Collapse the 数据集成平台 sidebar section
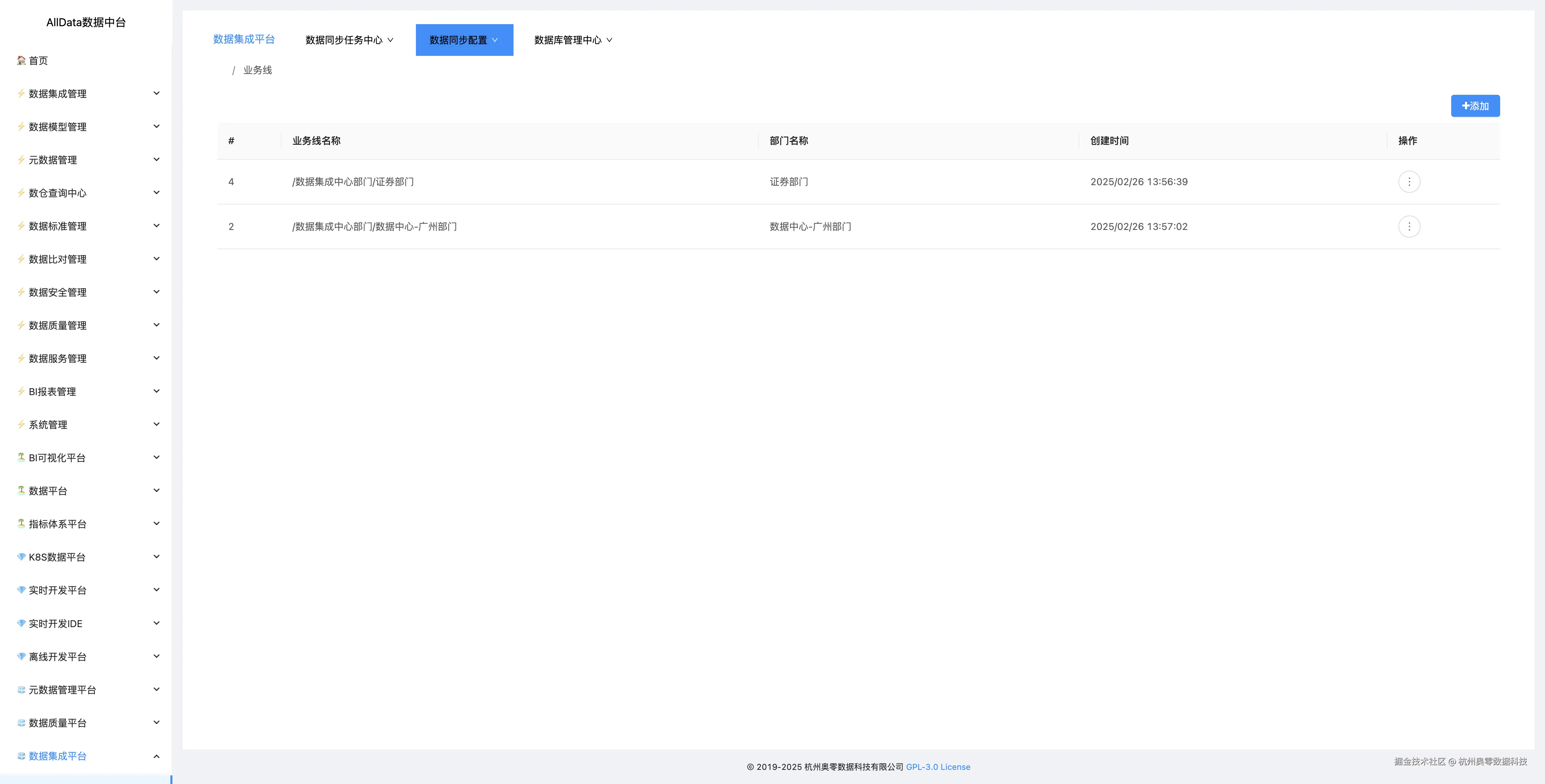1545x784 pixels. (156, 756)
